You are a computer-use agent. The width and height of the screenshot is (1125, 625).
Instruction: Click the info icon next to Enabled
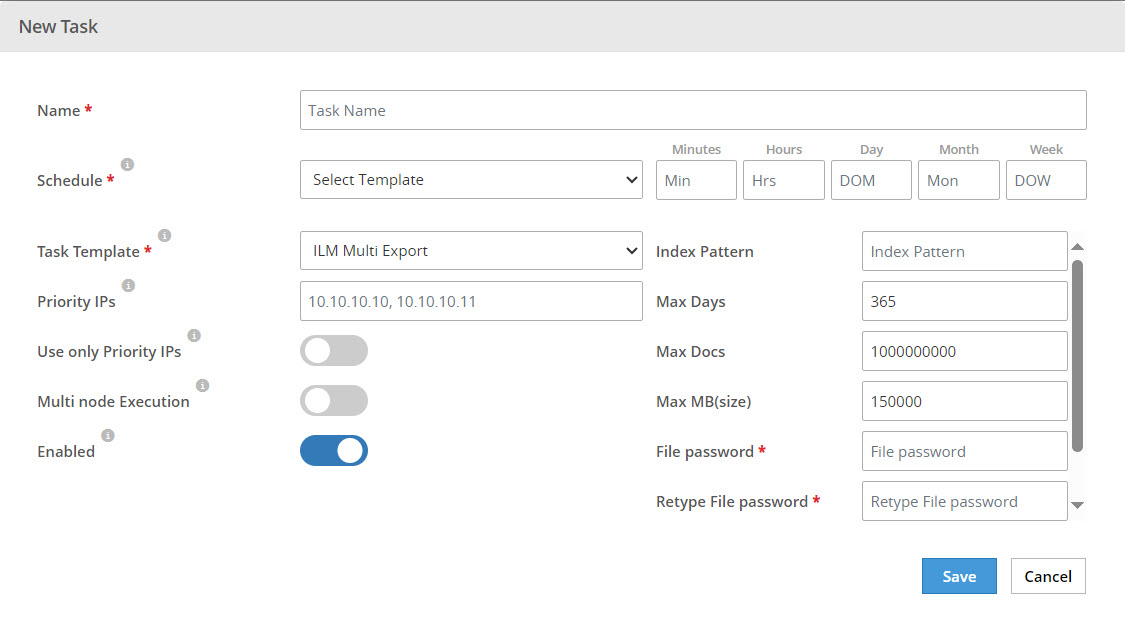(108, 435)
